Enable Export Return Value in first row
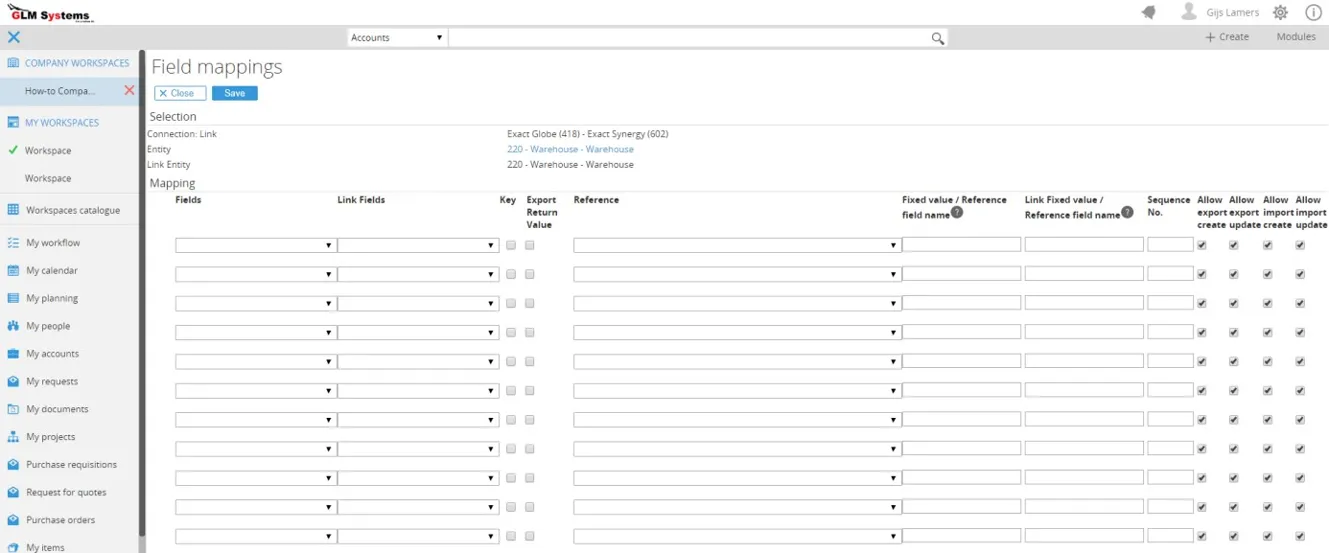This screenshot has height=553, width=1329. 530,245
